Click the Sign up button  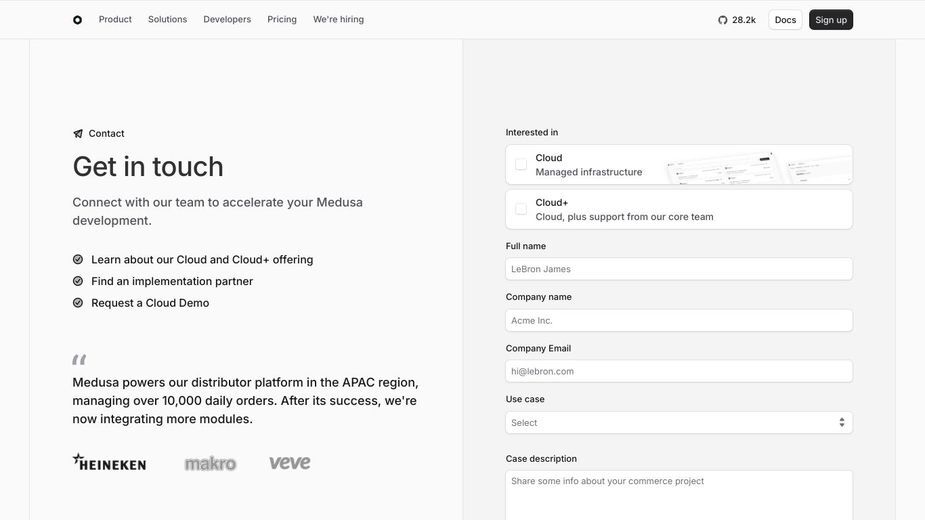point(831,20)
